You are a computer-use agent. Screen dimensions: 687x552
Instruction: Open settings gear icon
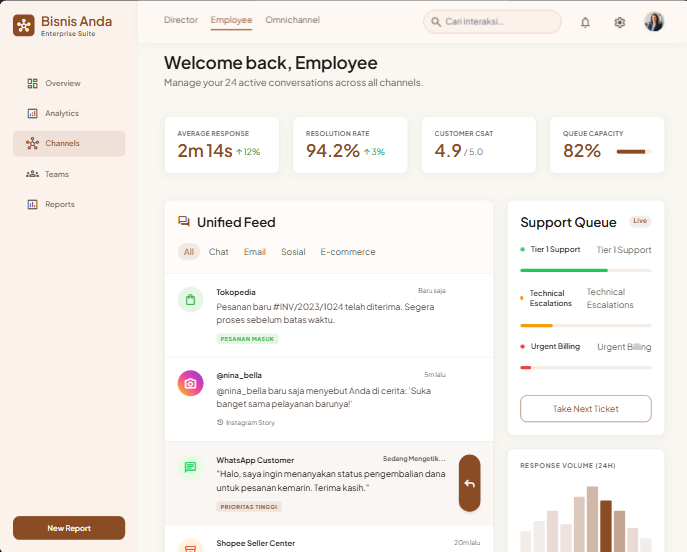click(x=620, y=22)
